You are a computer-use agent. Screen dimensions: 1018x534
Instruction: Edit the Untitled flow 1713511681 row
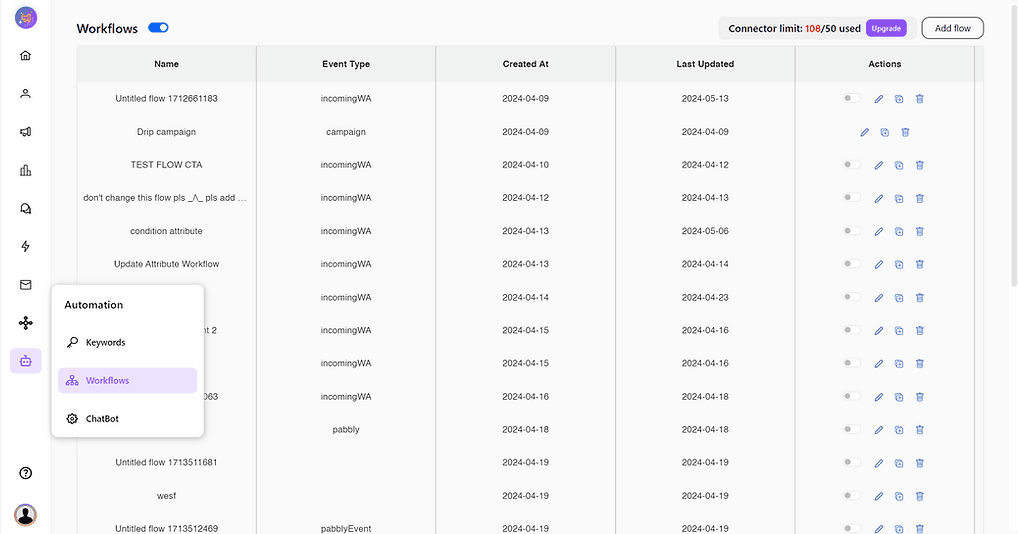click(878, 463)
